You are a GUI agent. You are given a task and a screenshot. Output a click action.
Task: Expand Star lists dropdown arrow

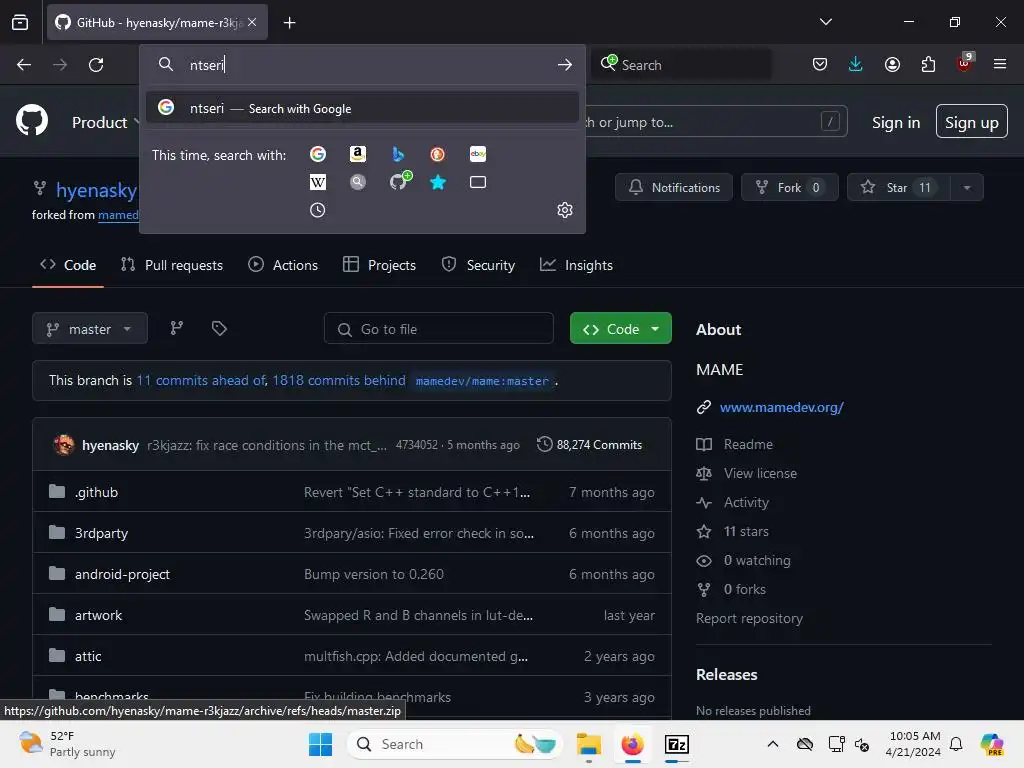coord(967,188)
